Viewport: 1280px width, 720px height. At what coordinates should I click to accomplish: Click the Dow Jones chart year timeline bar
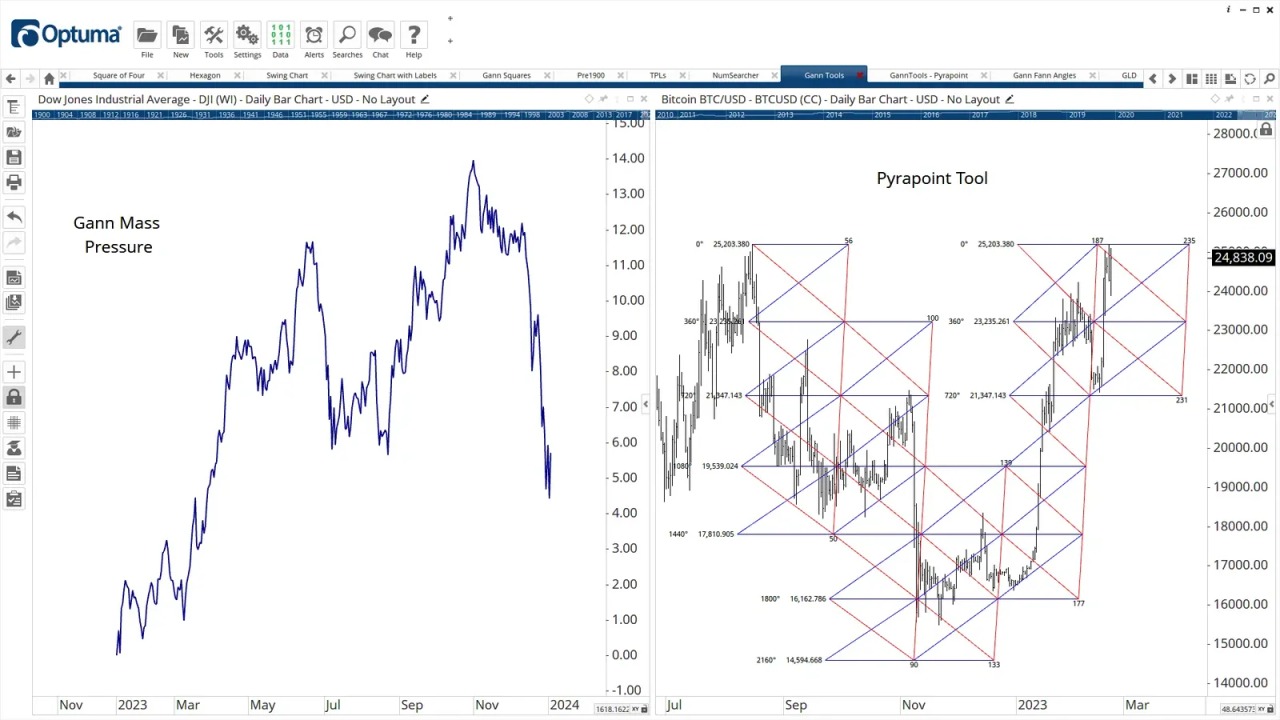[x=339, y=115]
